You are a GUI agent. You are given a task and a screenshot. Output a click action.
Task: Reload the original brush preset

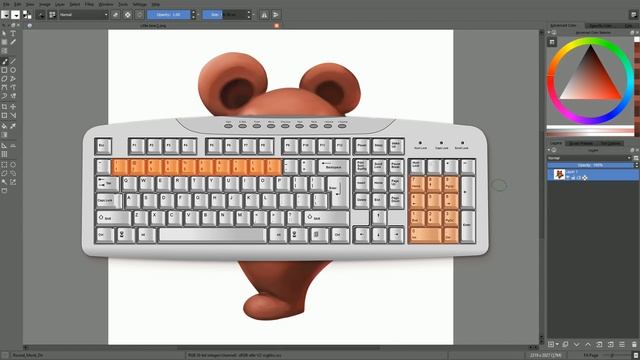(x=139, y=15)
